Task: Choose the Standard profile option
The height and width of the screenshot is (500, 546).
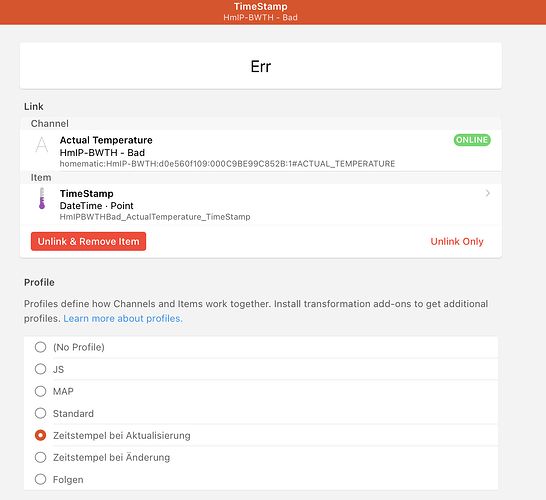Action: (40, 413)
